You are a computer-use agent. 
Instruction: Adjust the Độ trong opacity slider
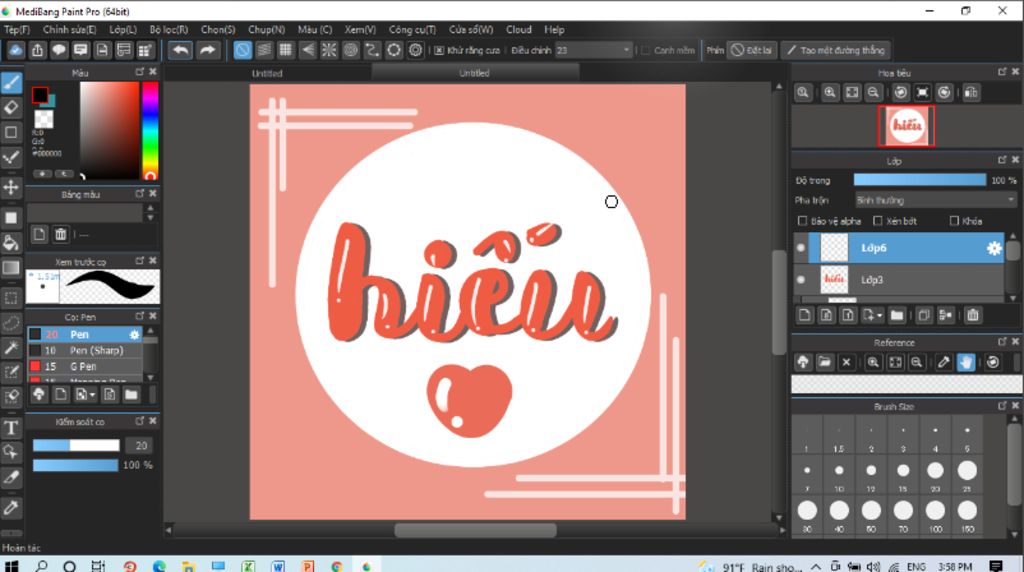pos(920,180)
